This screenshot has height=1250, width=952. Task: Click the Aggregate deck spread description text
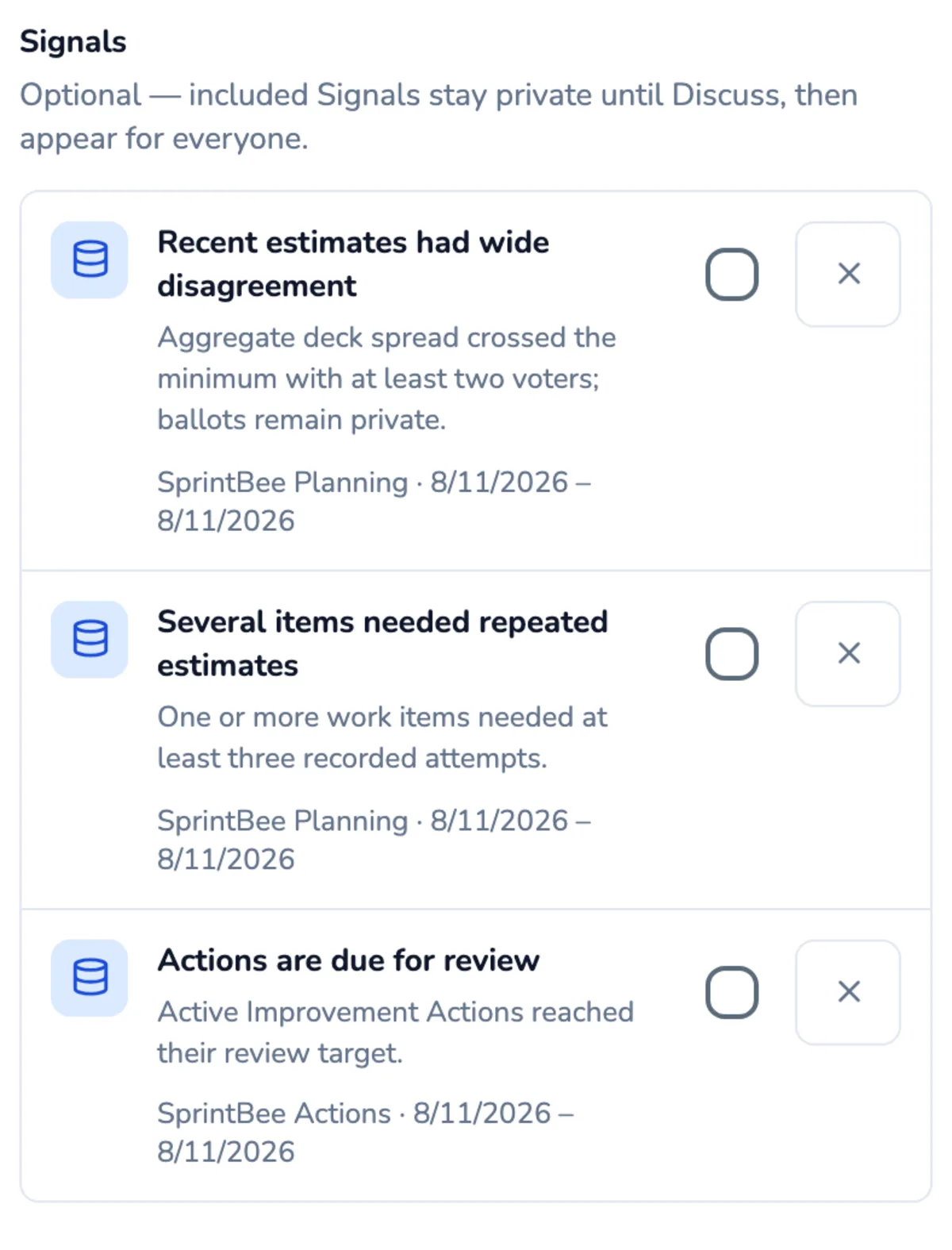click(386, 379)
